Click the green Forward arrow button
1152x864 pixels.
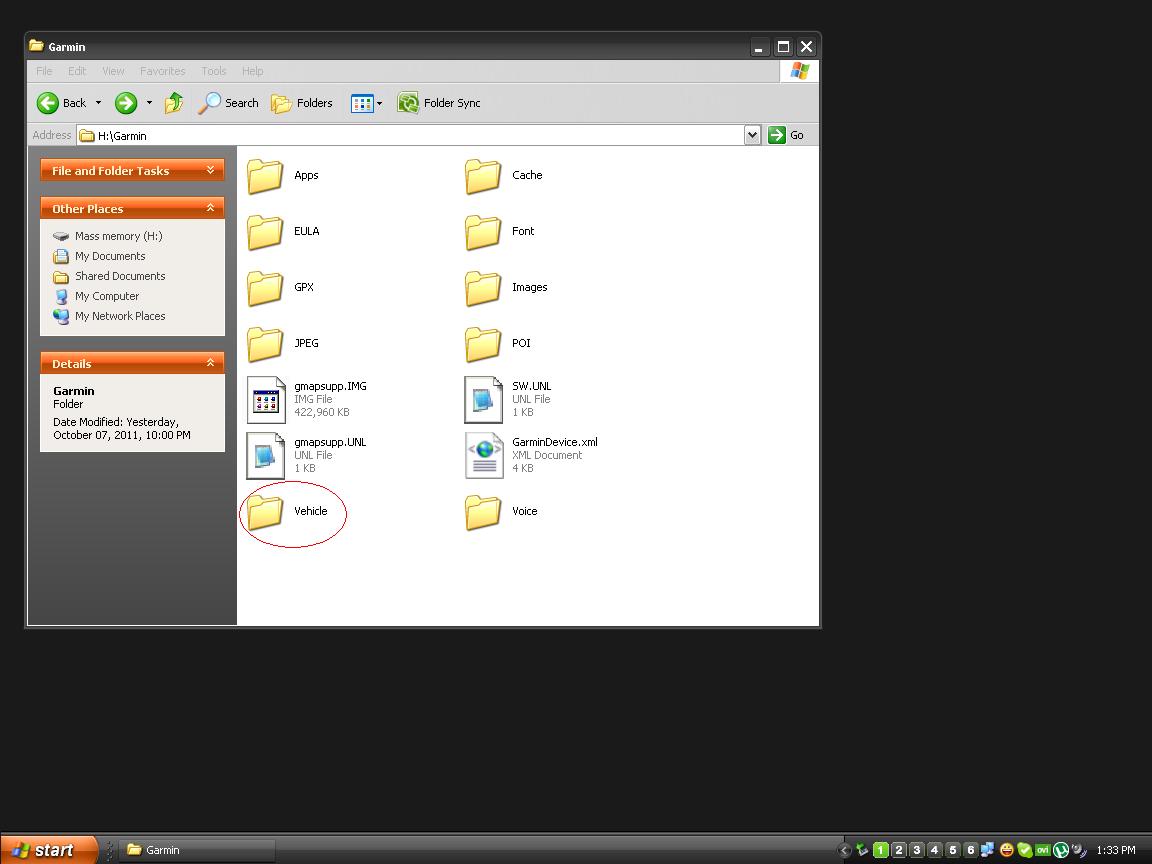126,103
